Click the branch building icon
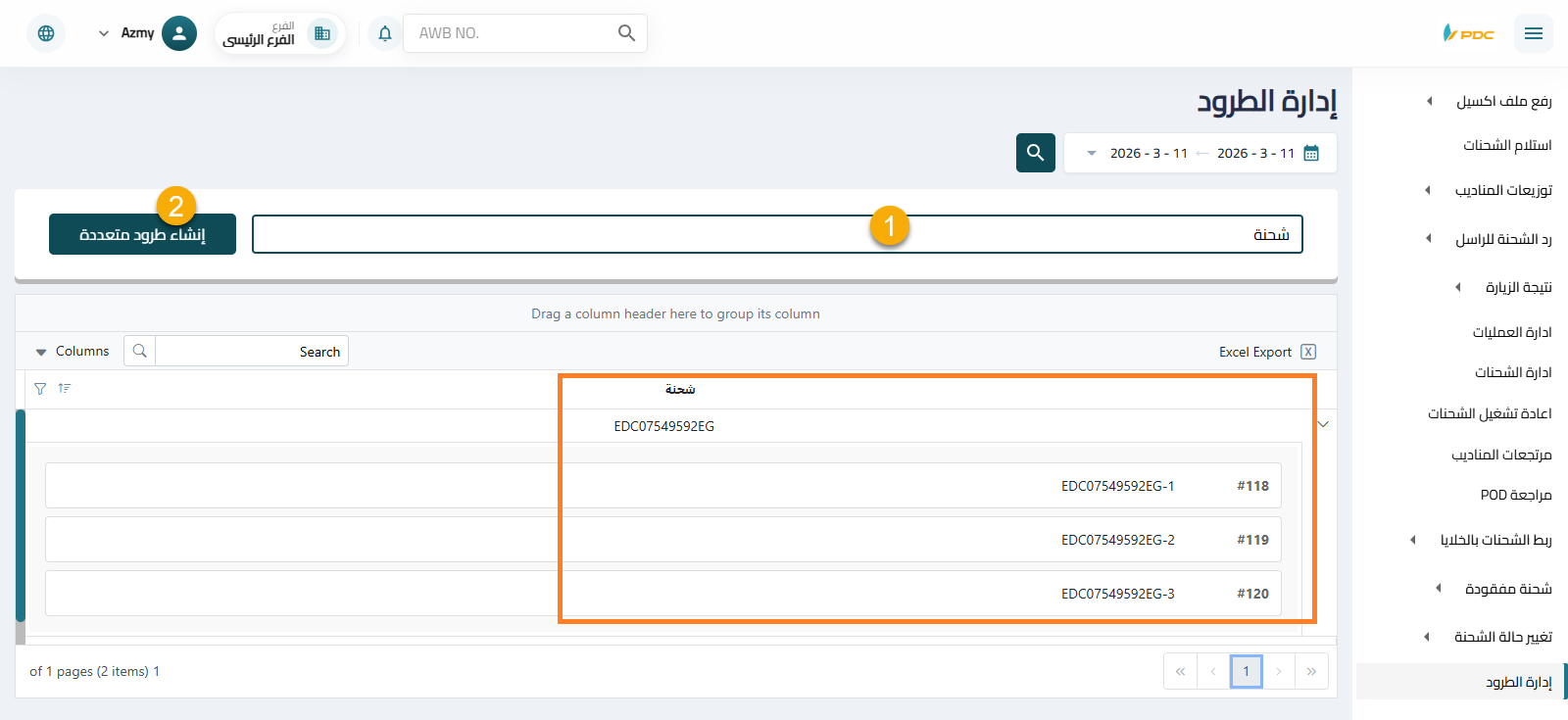Image resolution: width=1568 pixels, height=720 pixels. click(321, 33)
